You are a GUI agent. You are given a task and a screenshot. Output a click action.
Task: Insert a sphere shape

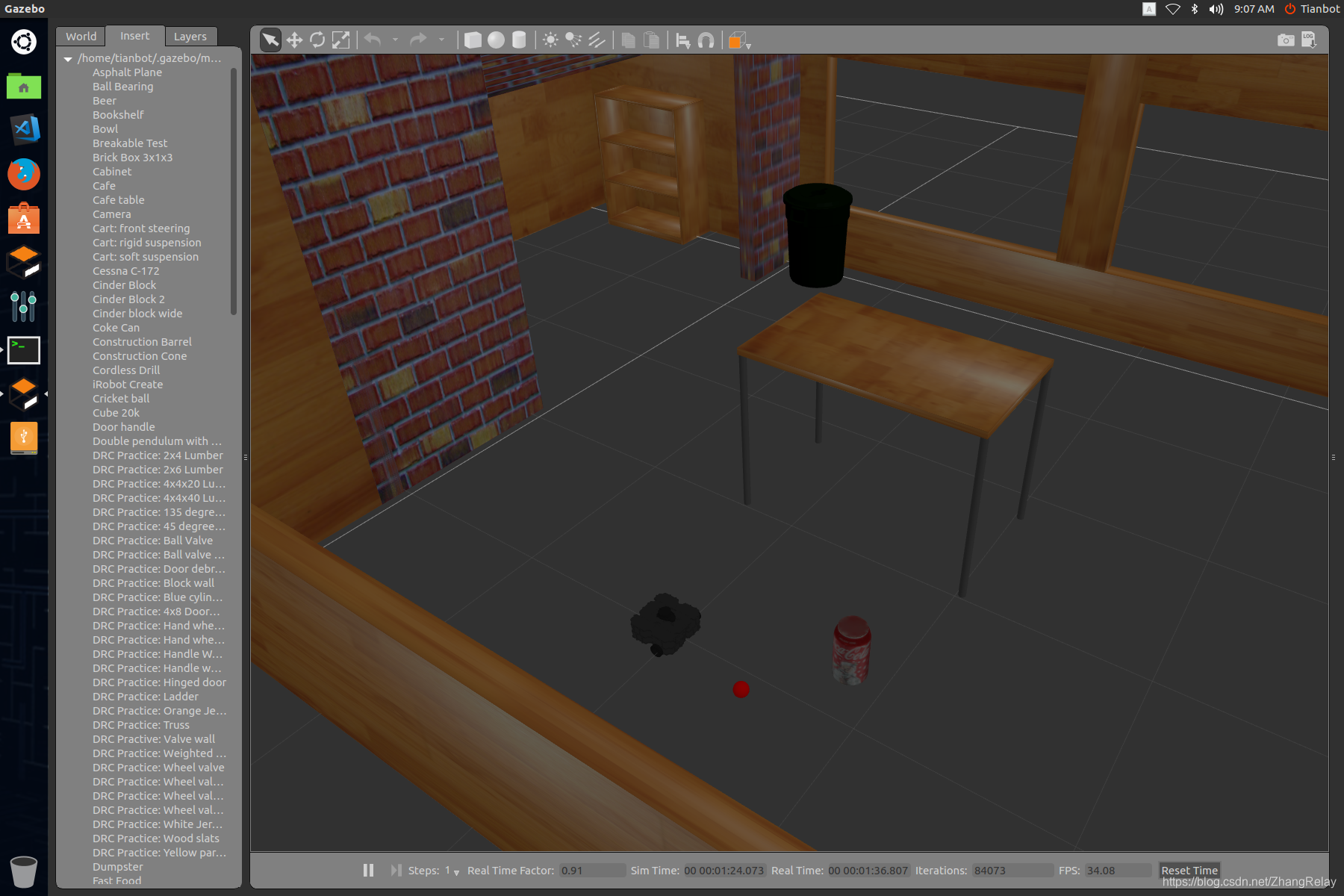[x=496, y=40]
